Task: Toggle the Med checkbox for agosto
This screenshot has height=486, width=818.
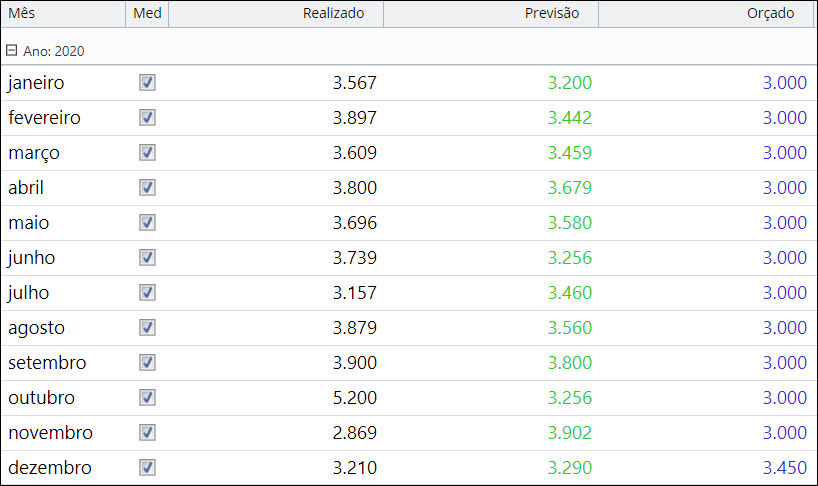Action: 147,327
